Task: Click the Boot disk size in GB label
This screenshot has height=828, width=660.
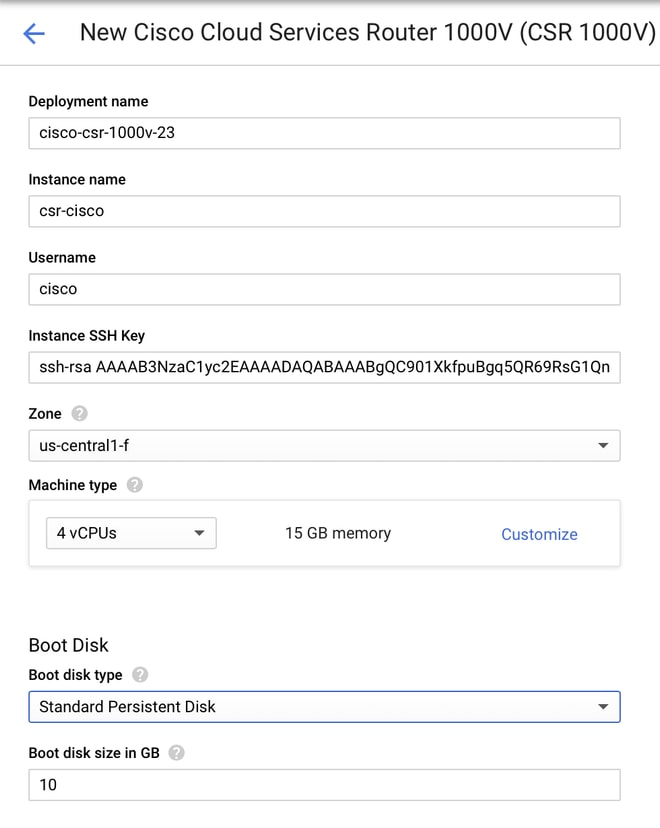Action: click(94, 752)
